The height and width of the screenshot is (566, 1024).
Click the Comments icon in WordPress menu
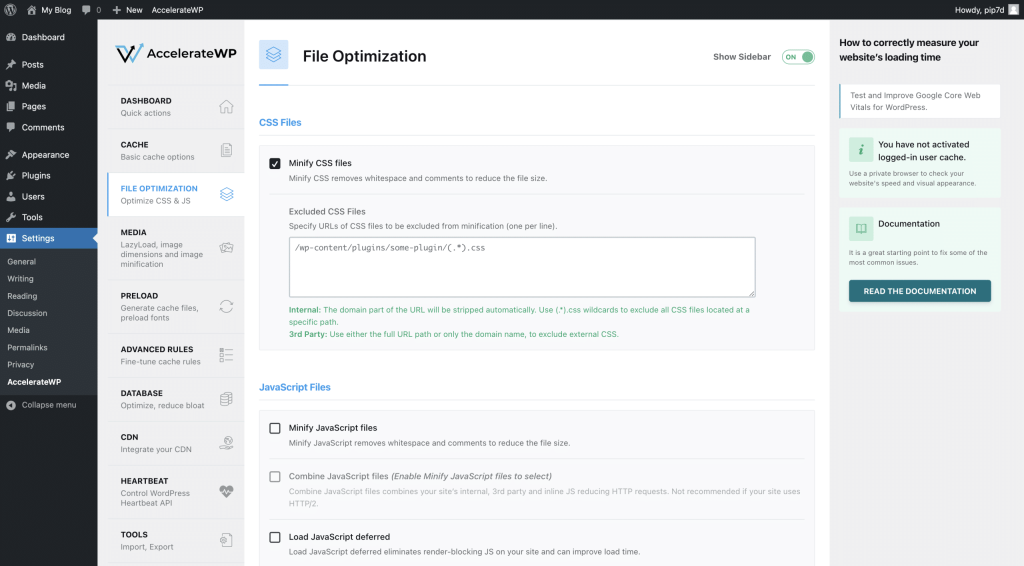click(x=11, y=127)
